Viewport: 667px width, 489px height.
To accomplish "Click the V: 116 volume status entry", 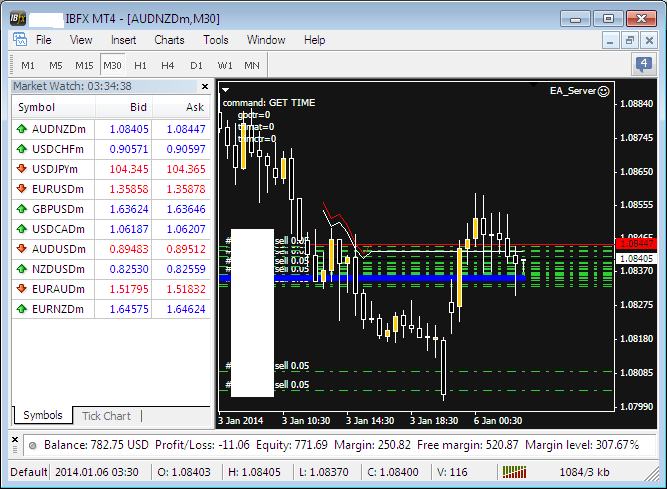I will [452, 472].
